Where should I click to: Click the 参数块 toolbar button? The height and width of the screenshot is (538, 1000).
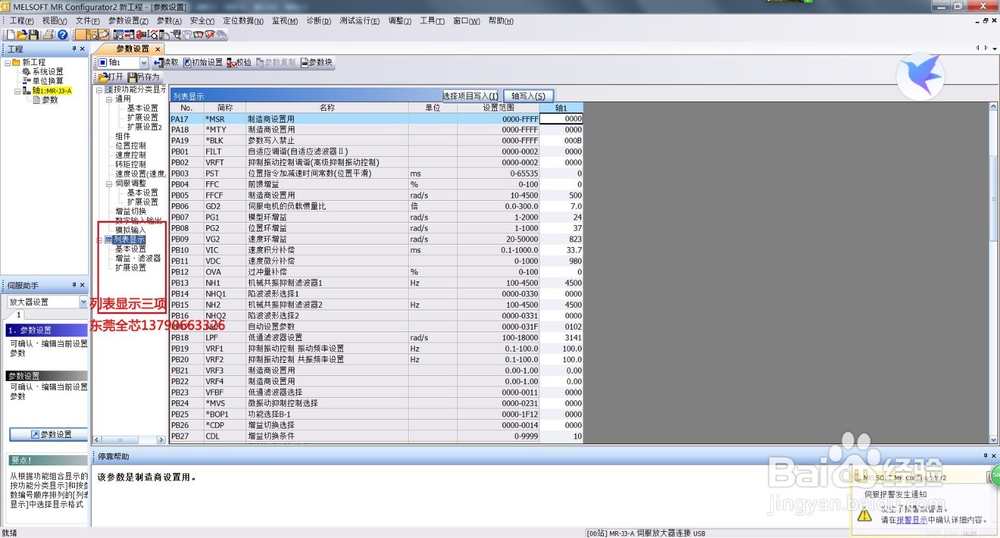point(317,62)
